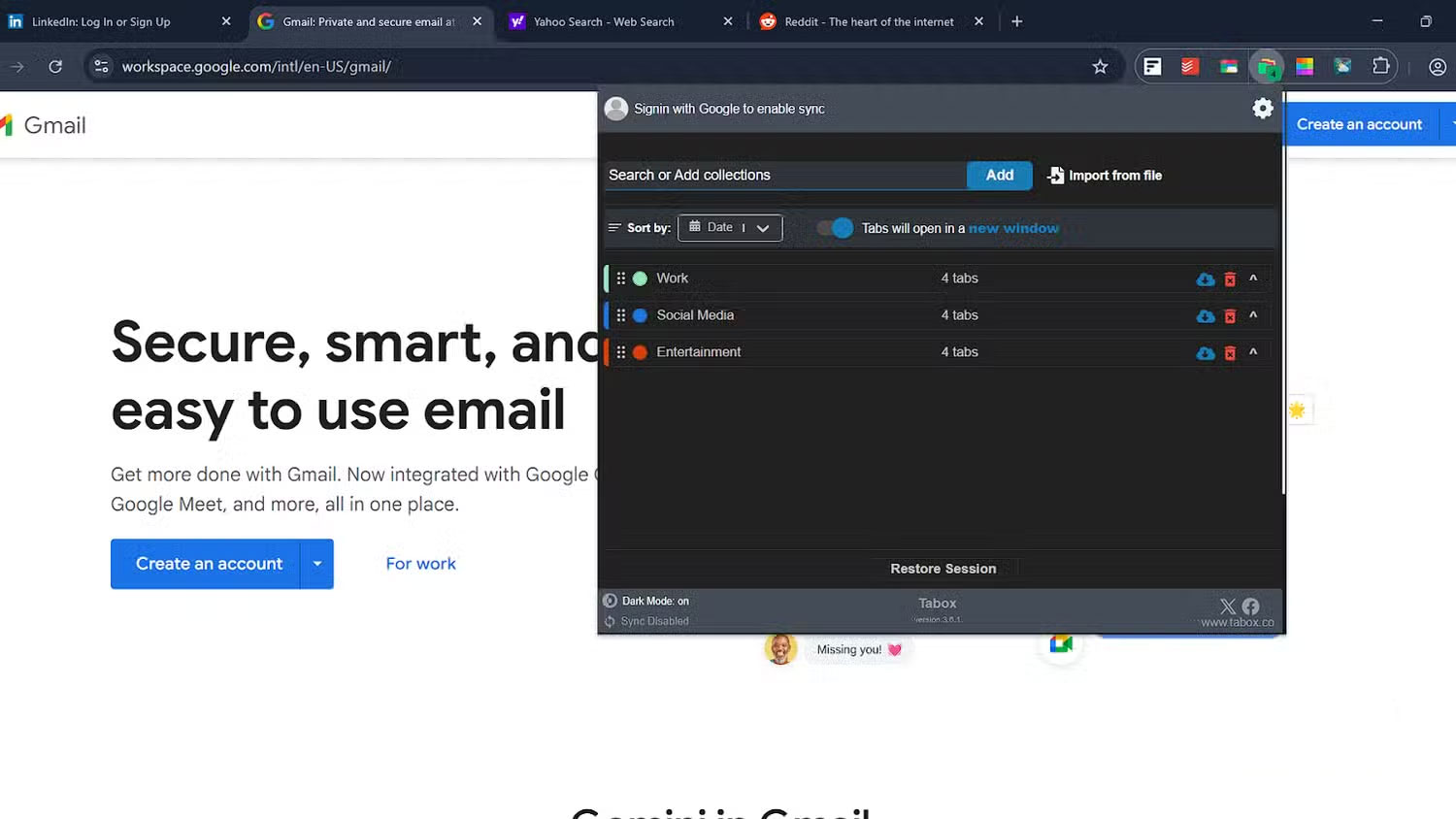The height and width of the screenshot is (819, 1456).
Task: Toggle tabs opening in a new window
Action: (x=833, y=227)
